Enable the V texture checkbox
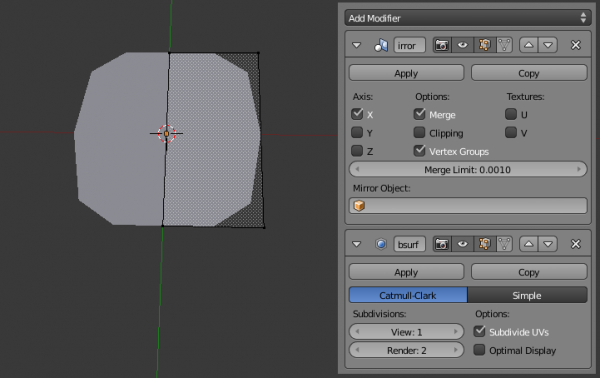The height and width of the screenshot is (378, 600). pyautogui.click(x=511, y=132)
